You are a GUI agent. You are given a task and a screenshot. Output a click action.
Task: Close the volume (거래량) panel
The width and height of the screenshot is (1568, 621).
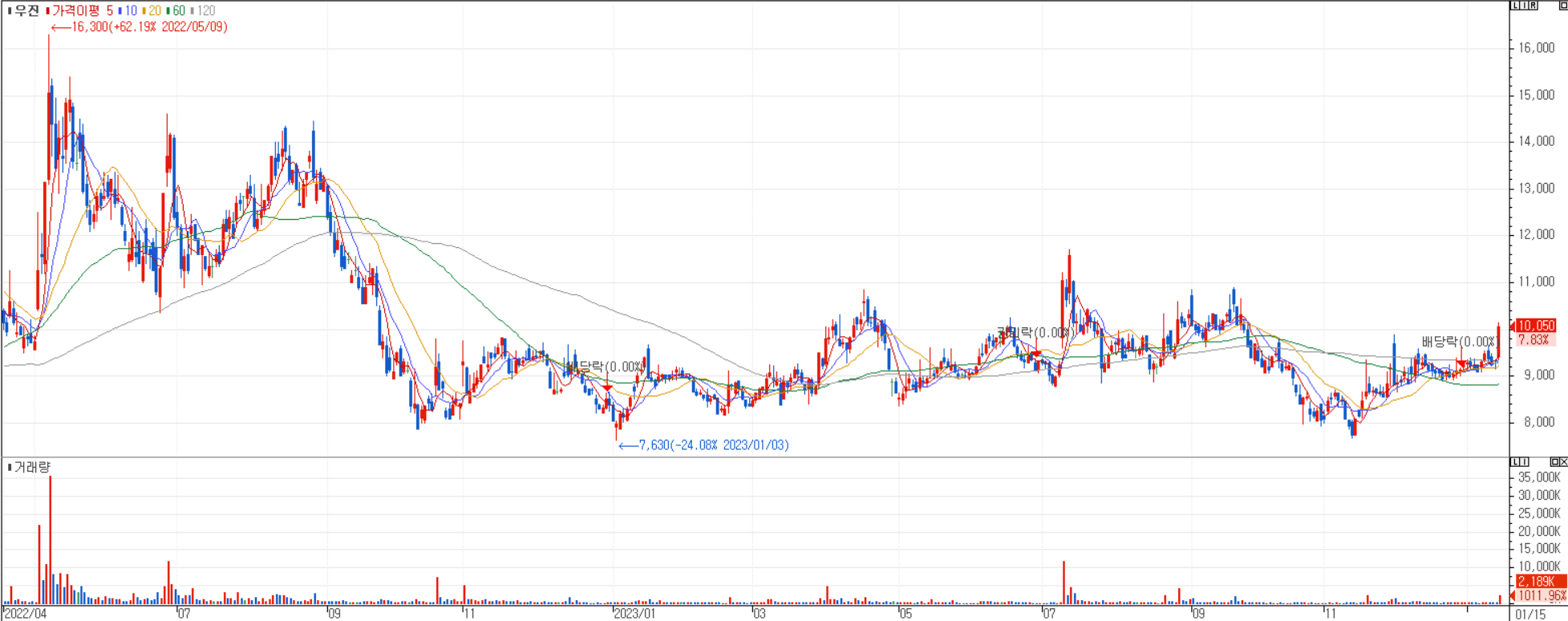1564,461
